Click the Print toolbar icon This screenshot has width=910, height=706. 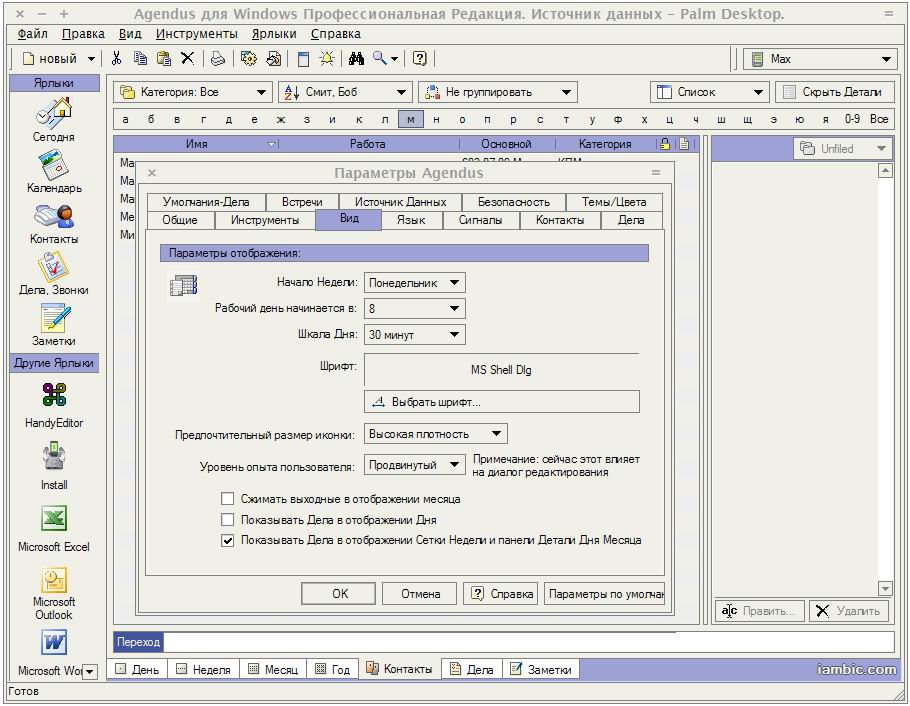click(x=218, y=58)
